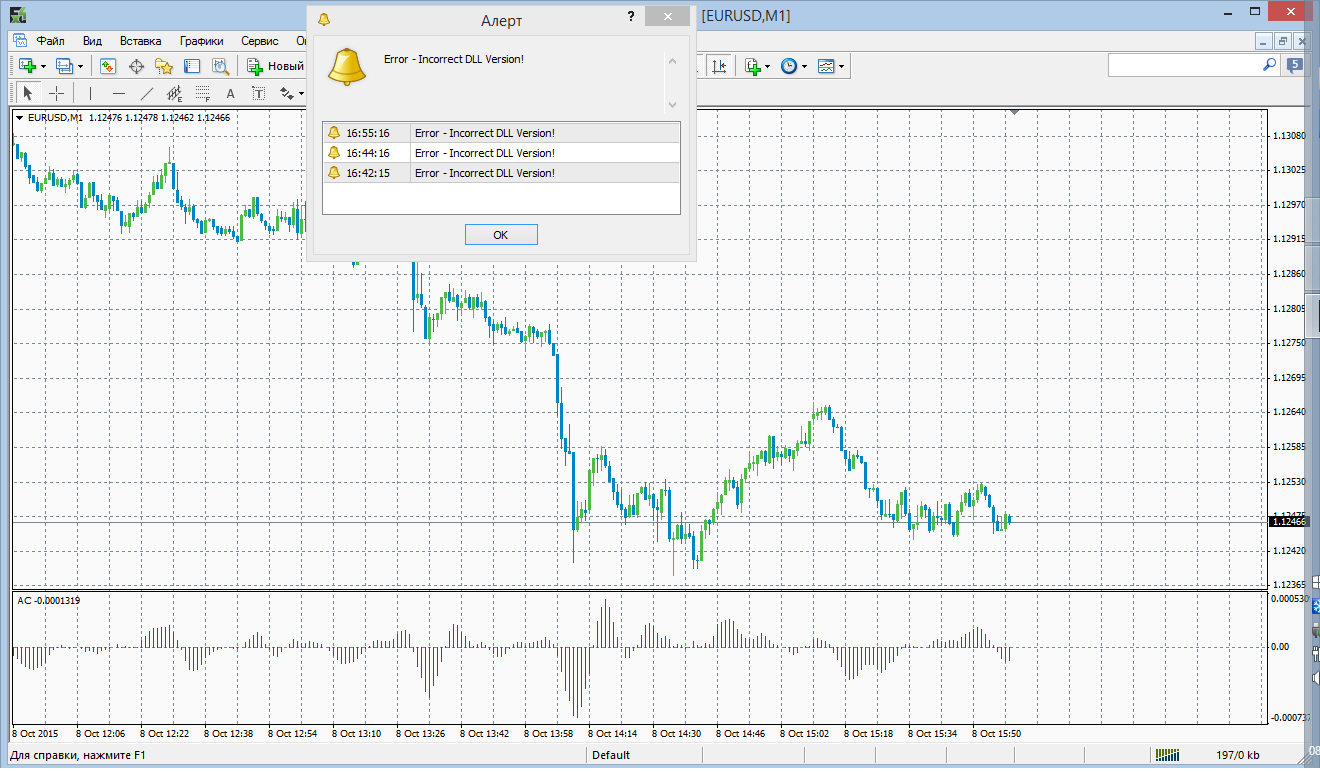This screenshot has height=772, width=1320.
Task: Open the Вставка menu
Action: point(140,41)
